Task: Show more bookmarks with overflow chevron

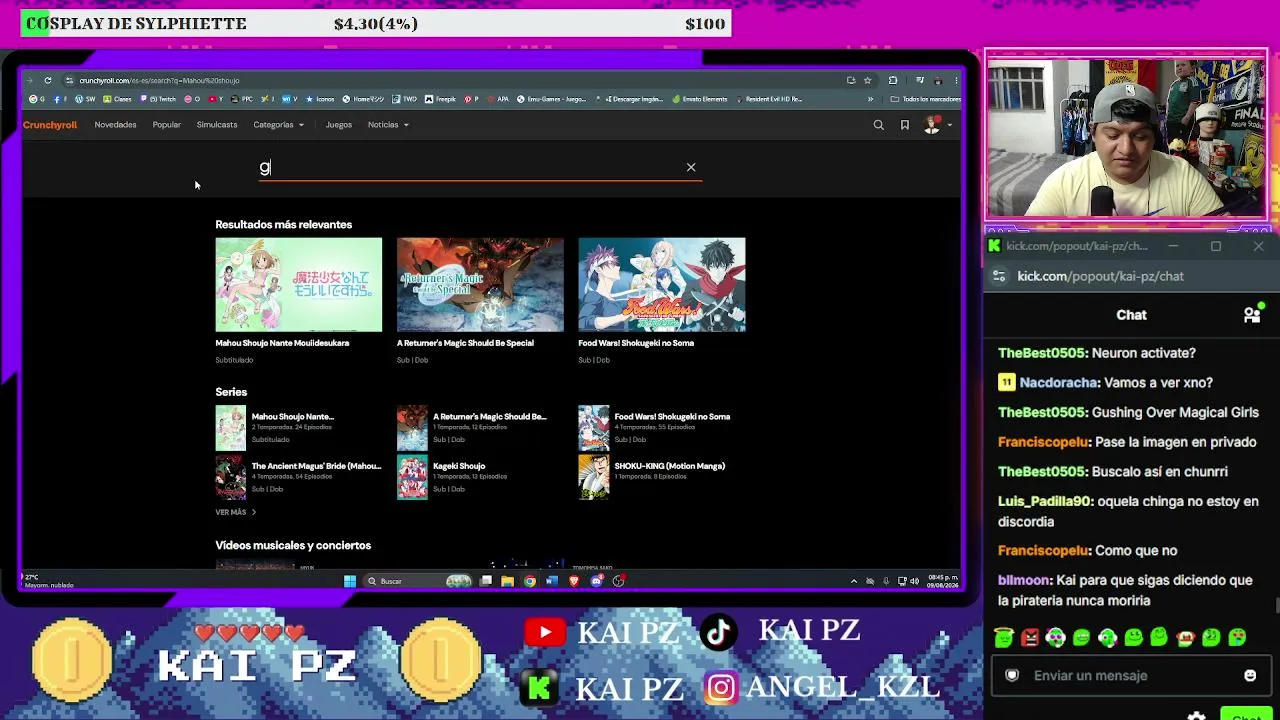Action: (x=870, y=99)
